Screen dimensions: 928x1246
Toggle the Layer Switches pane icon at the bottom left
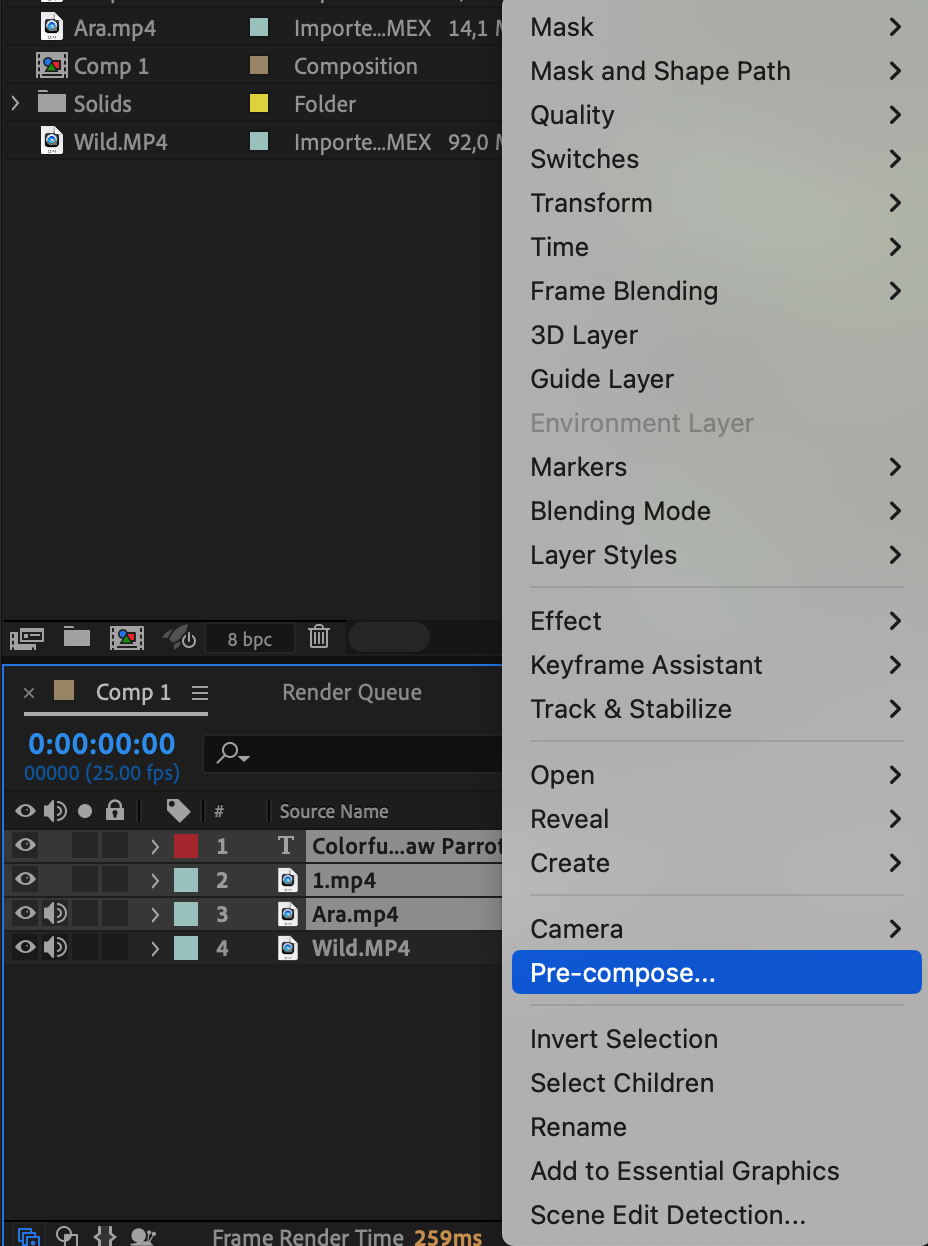30,1236
